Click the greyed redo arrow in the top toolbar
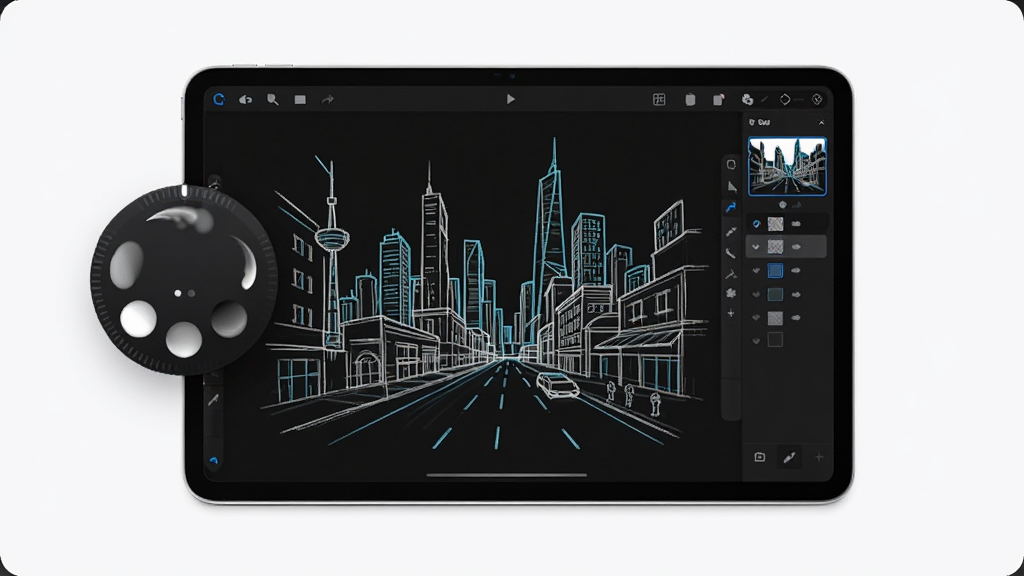 pos(328,99)
